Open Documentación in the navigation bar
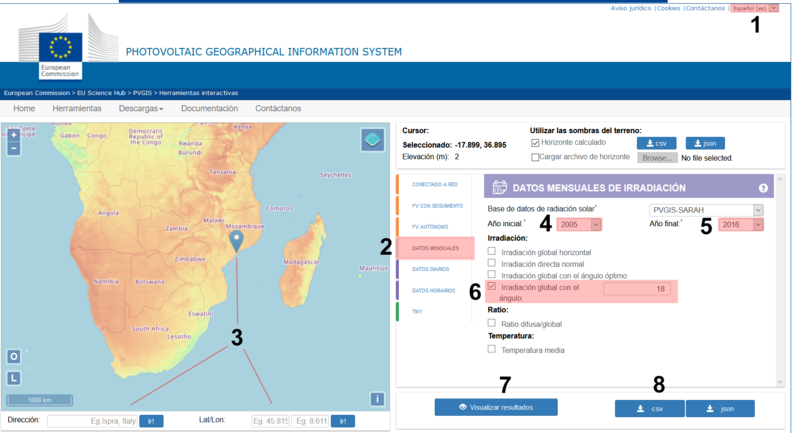800x433 pixels. [x=209, y=108]
